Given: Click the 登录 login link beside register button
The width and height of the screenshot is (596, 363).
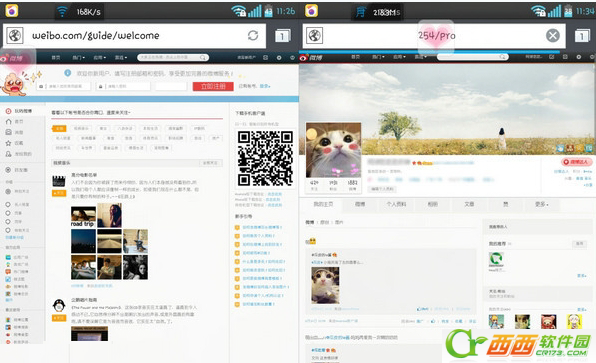Looking at the screenshot, I should [265, 86].
